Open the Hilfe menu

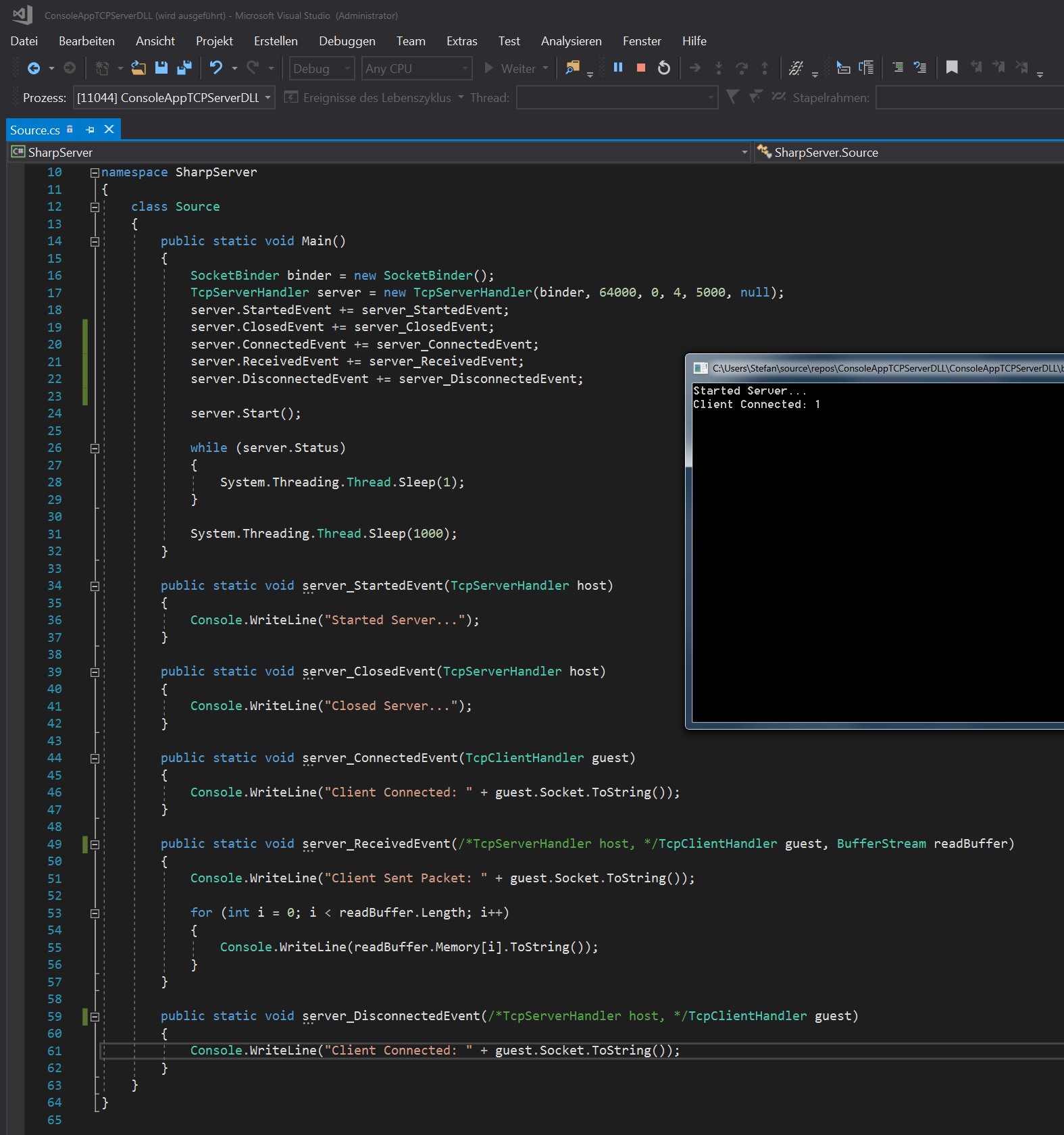(694, 41)
